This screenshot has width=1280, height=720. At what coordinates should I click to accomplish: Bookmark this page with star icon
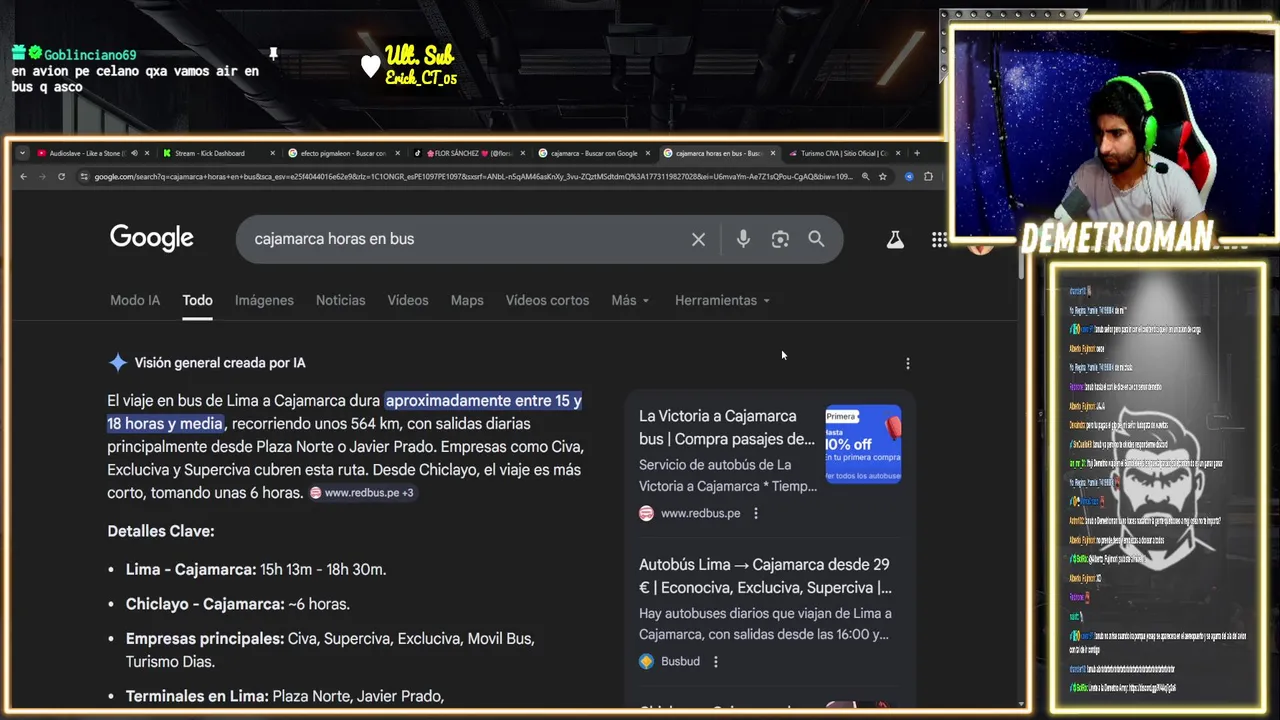883,177
